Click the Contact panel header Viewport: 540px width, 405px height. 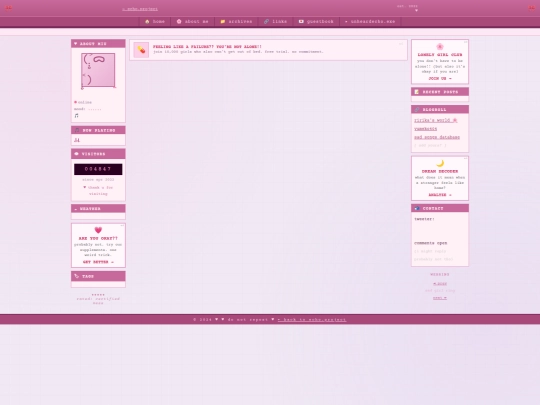[440, 208]
